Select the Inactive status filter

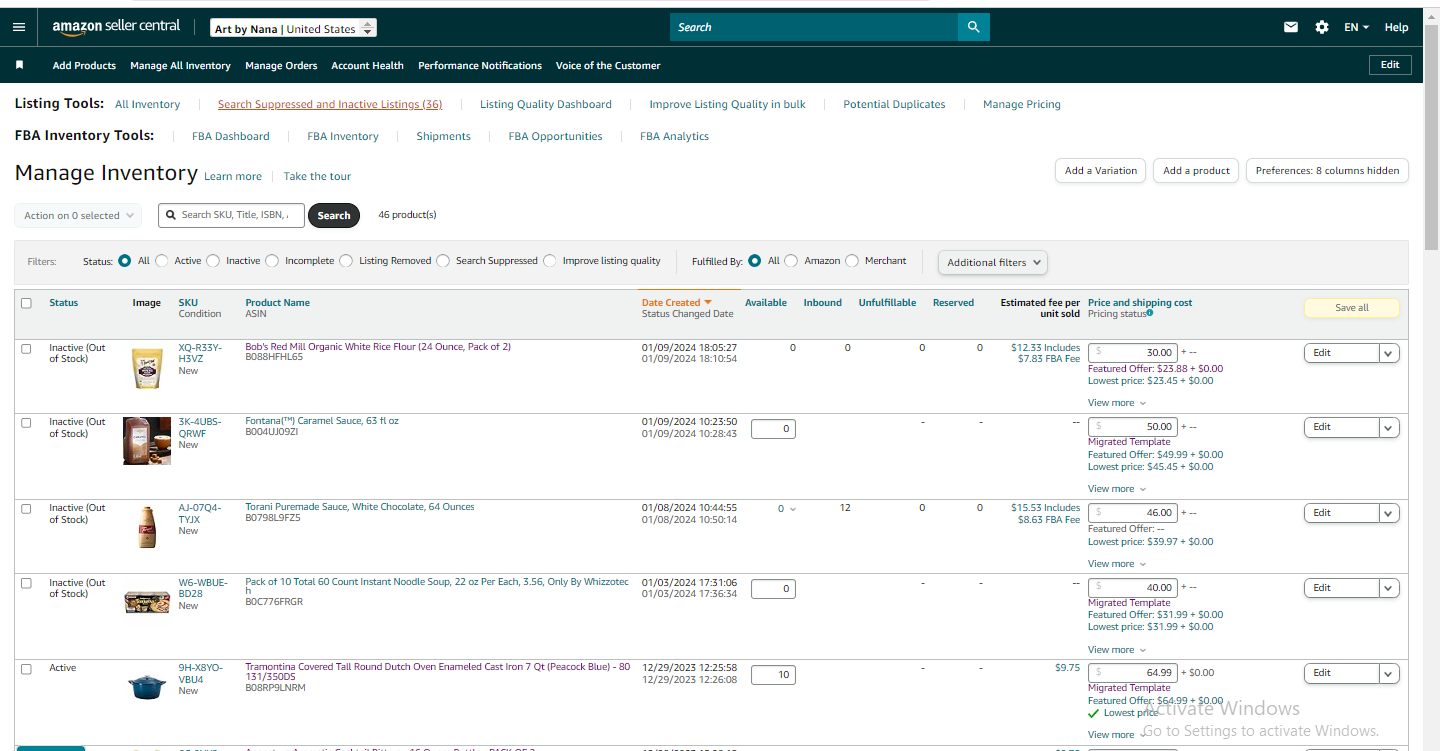[213, 261]
